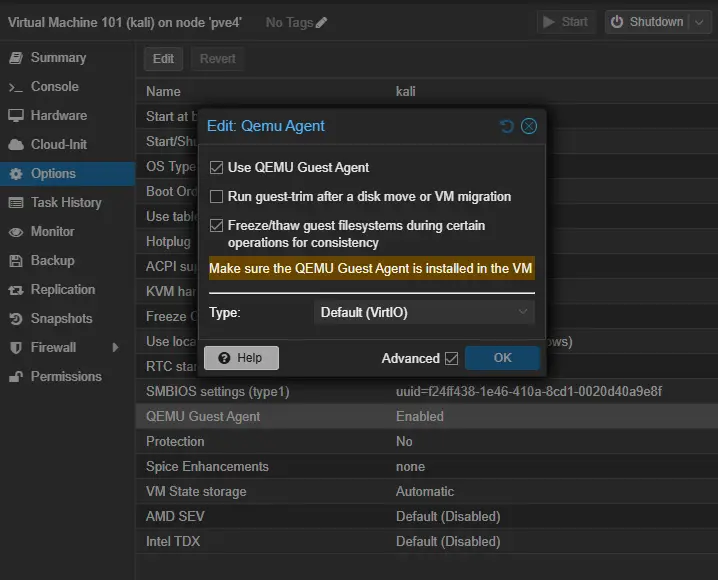Click the No Tags label
The width and height of the screenshot is (718, 580).
click(289, 22)
